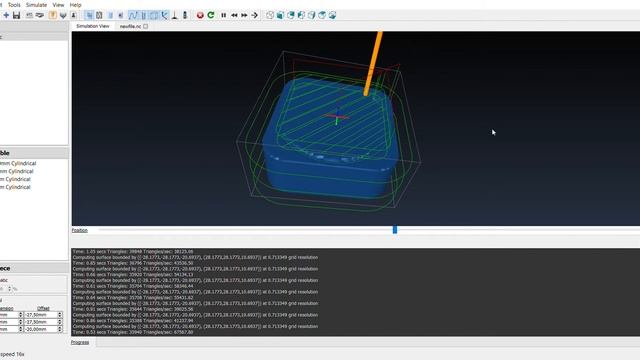Switch to the newfile.nc tab
640x360 pixels.
coord(130,26)
